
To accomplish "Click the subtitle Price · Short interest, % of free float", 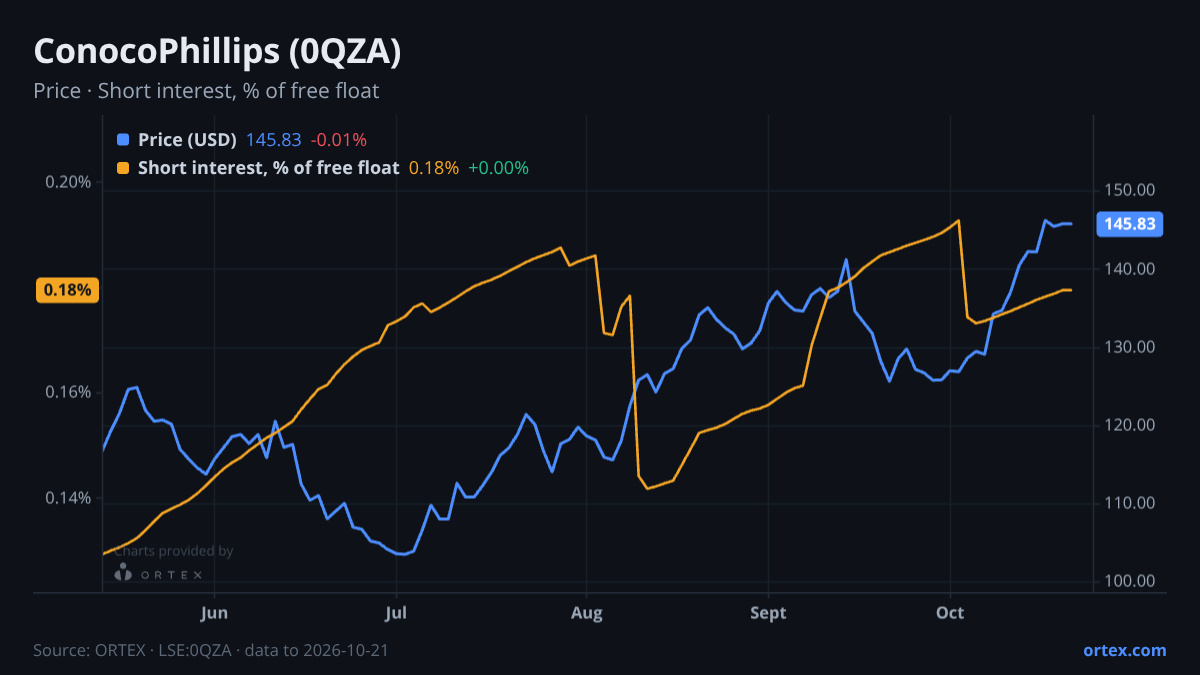I will (206, 91).
